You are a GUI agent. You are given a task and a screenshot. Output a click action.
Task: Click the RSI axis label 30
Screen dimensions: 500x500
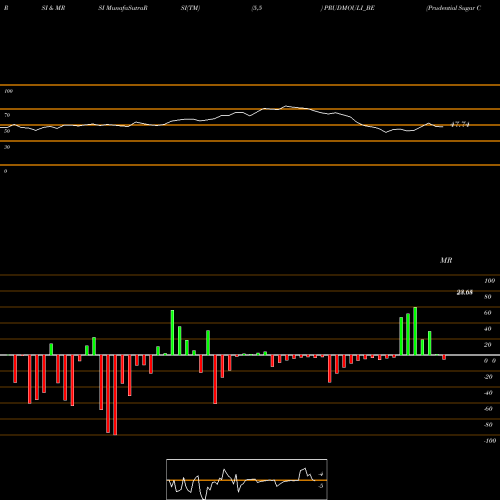7,147
